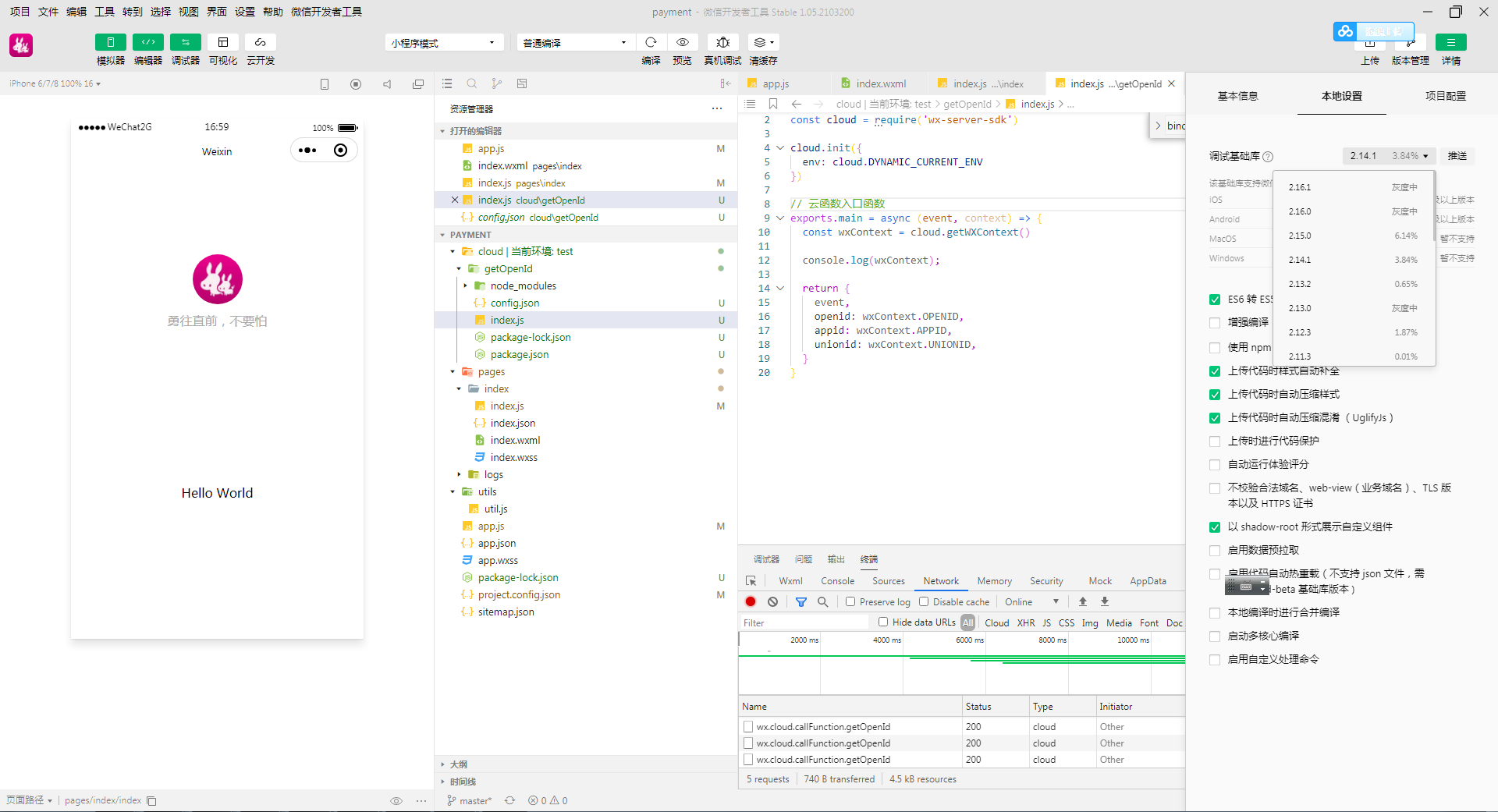
Task: Click the bookmark icon in the breadcrumb bar
Action: pos(773,104)
